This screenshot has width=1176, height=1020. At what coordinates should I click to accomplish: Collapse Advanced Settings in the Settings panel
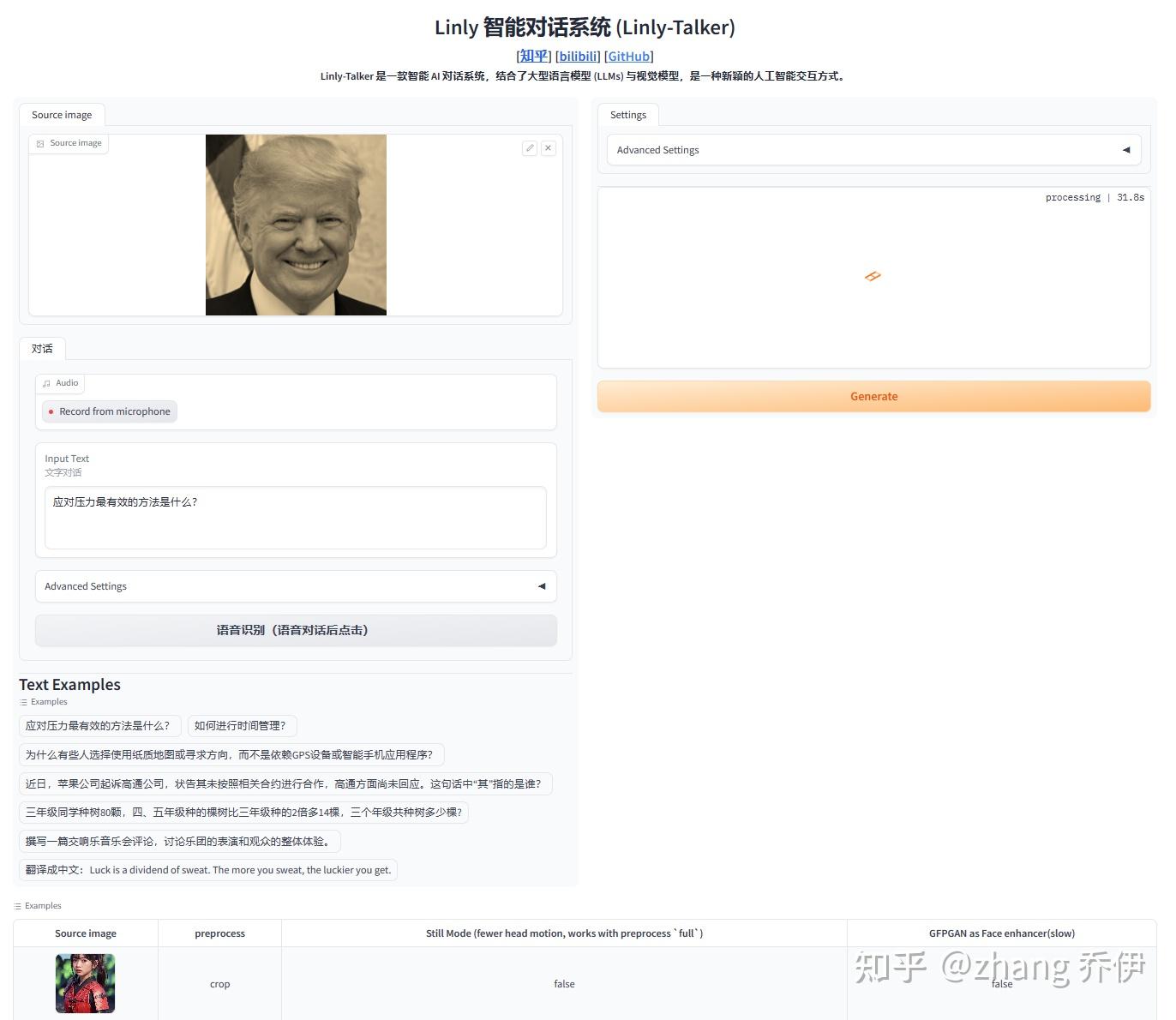[1126, 149]
